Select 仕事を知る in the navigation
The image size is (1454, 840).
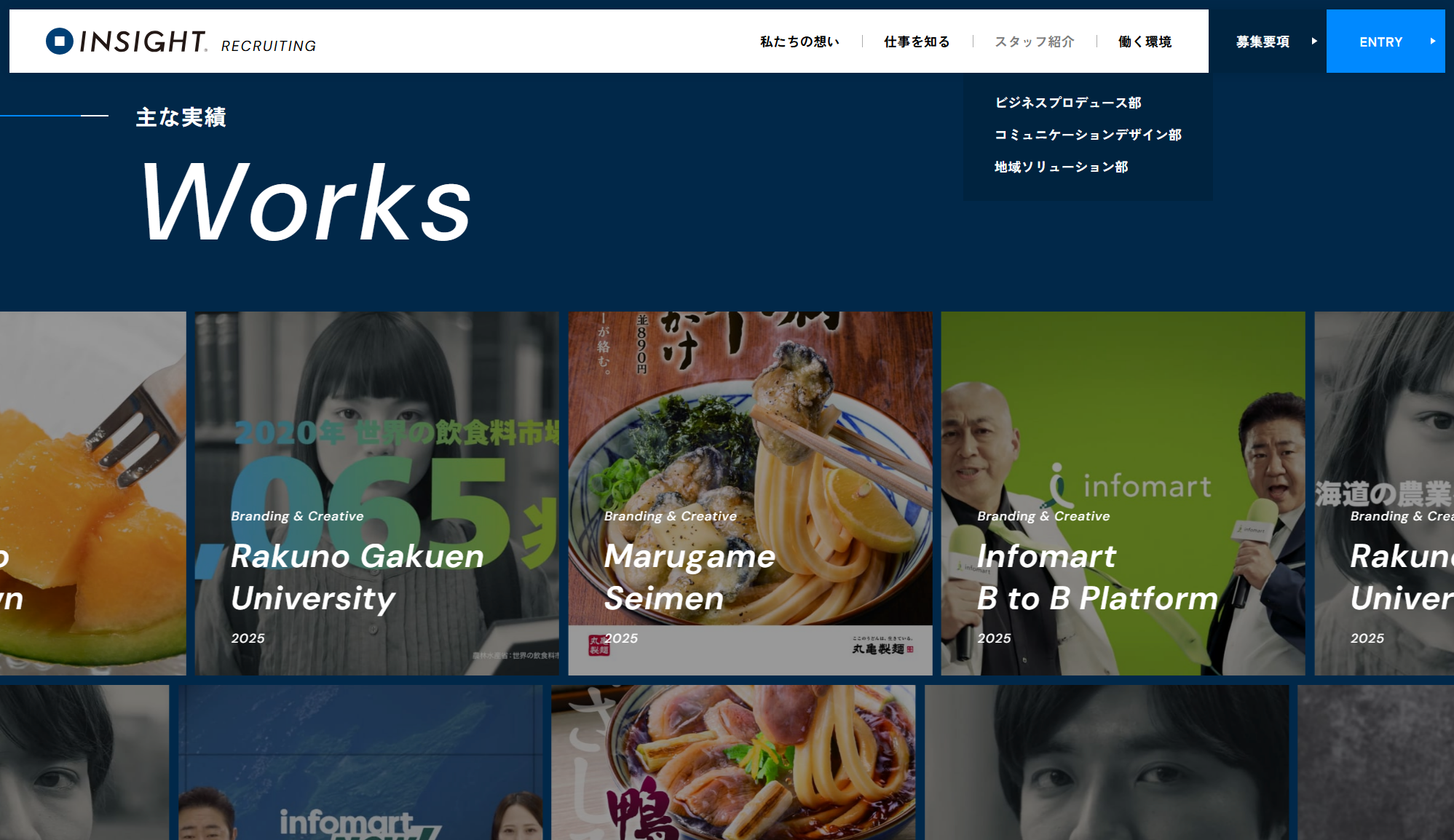pos(917,41)
